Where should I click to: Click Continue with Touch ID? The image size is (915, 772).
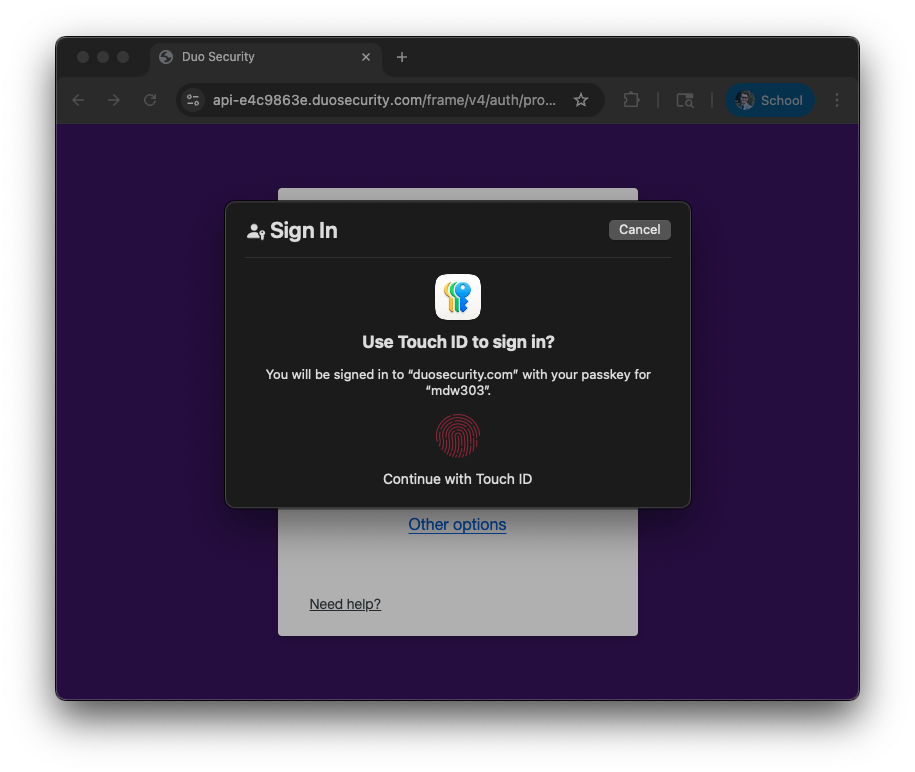tap(457, 479)
